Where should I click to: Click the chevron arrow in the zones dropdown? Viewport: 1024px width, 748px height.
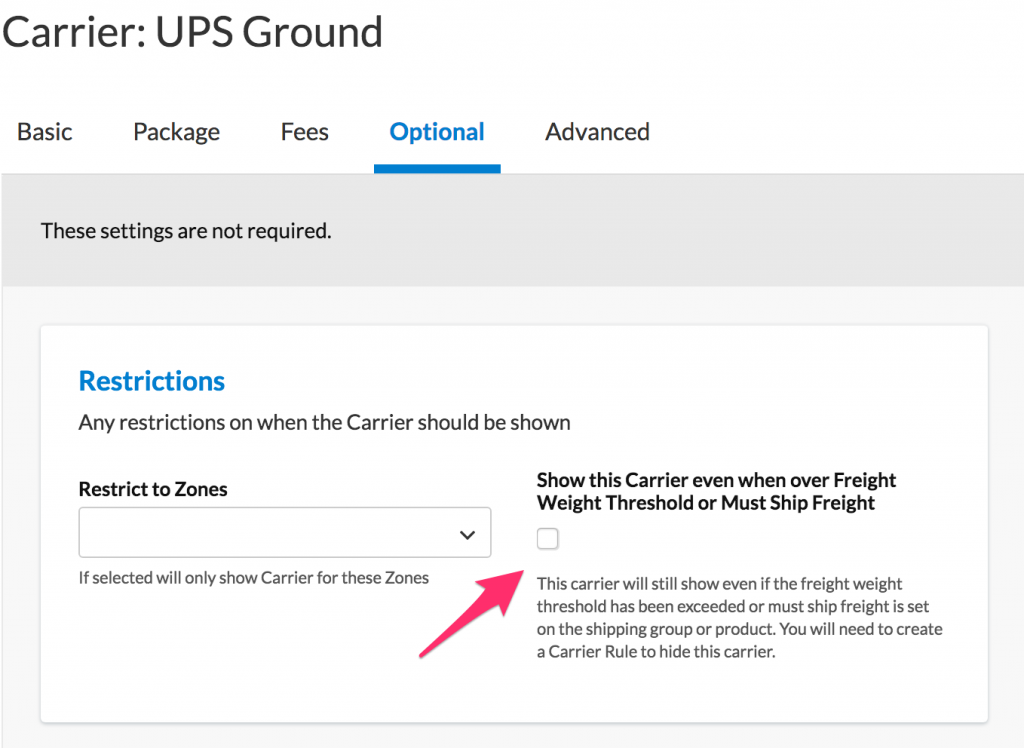[467, 534]
